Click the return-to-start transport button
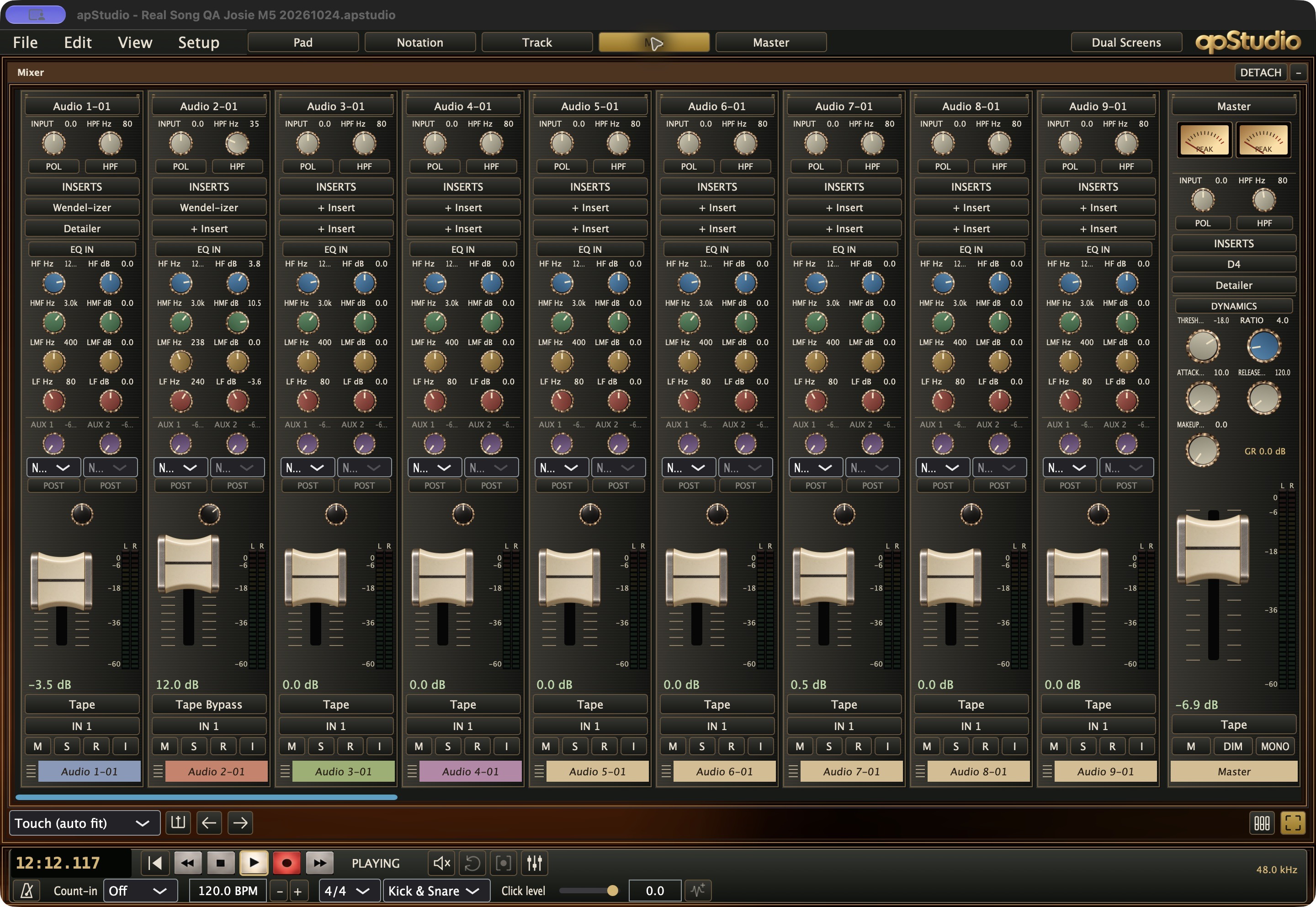This screenshot has height=907, width=1316. coord(155,863)
